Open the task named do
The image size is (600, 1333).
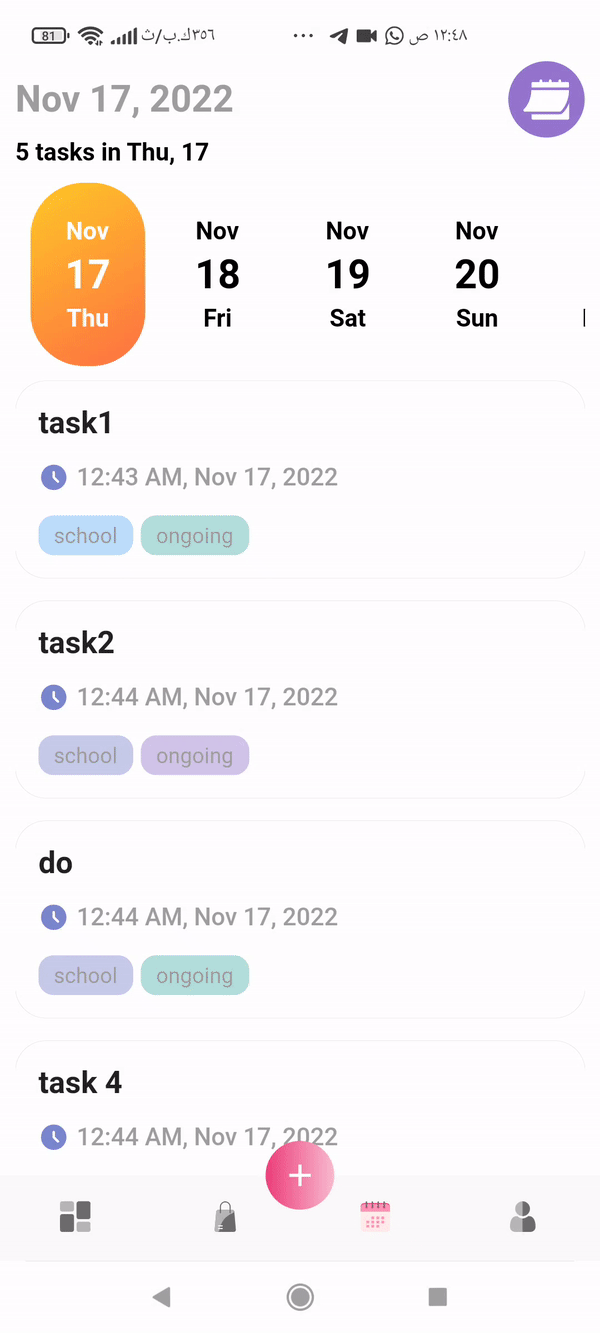(300, 880)
